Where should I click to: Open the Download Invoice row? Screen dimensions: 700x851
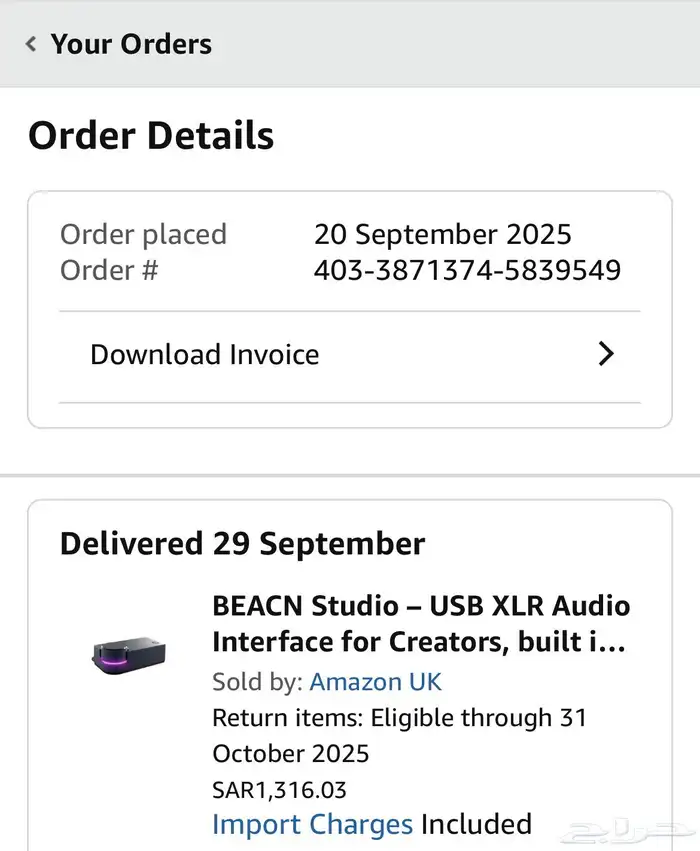[205, 354]
